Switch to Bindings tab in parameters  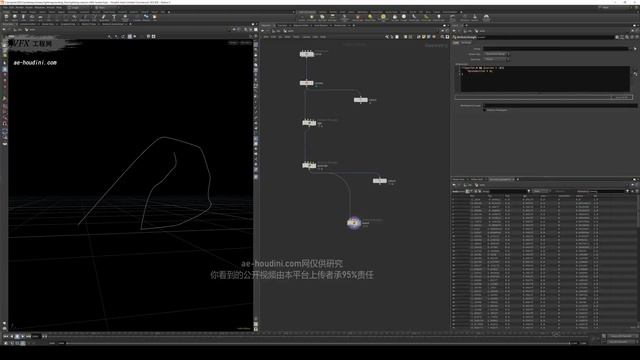[x=466, y=43]
